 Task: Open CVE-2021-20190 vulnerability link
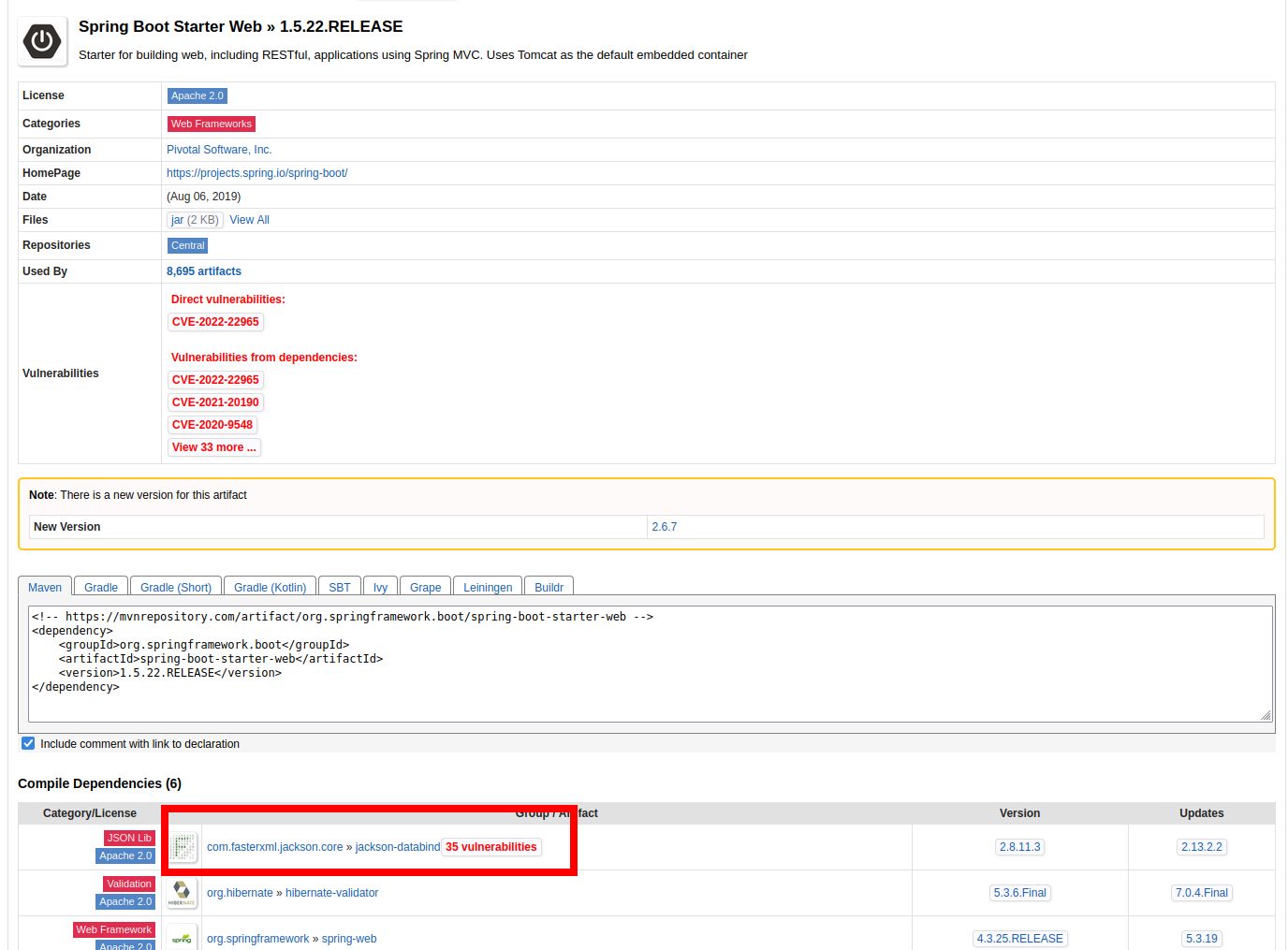pyautogui.click(x=215, y=402)
